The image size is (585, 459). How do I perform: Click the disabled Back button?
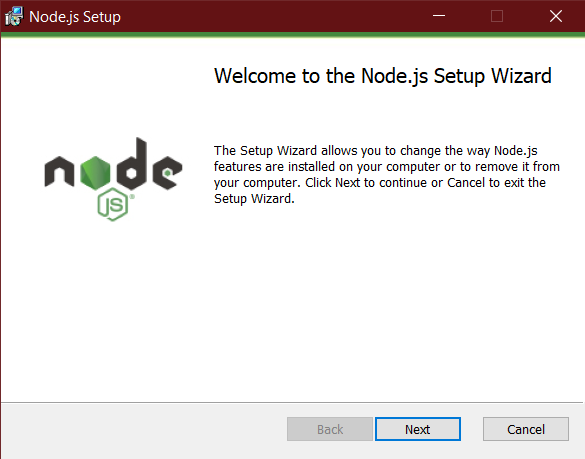330,429
